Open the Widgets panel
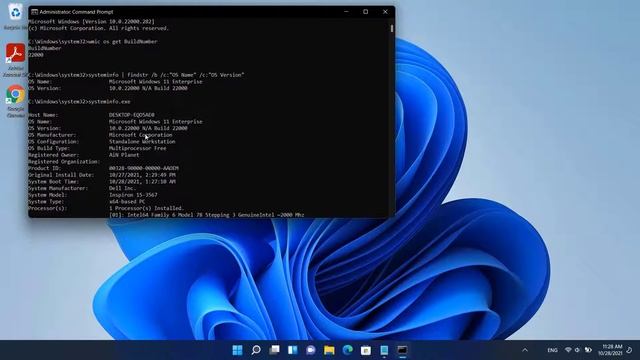The width and height of the screenshot is (640, 360). 293,350
